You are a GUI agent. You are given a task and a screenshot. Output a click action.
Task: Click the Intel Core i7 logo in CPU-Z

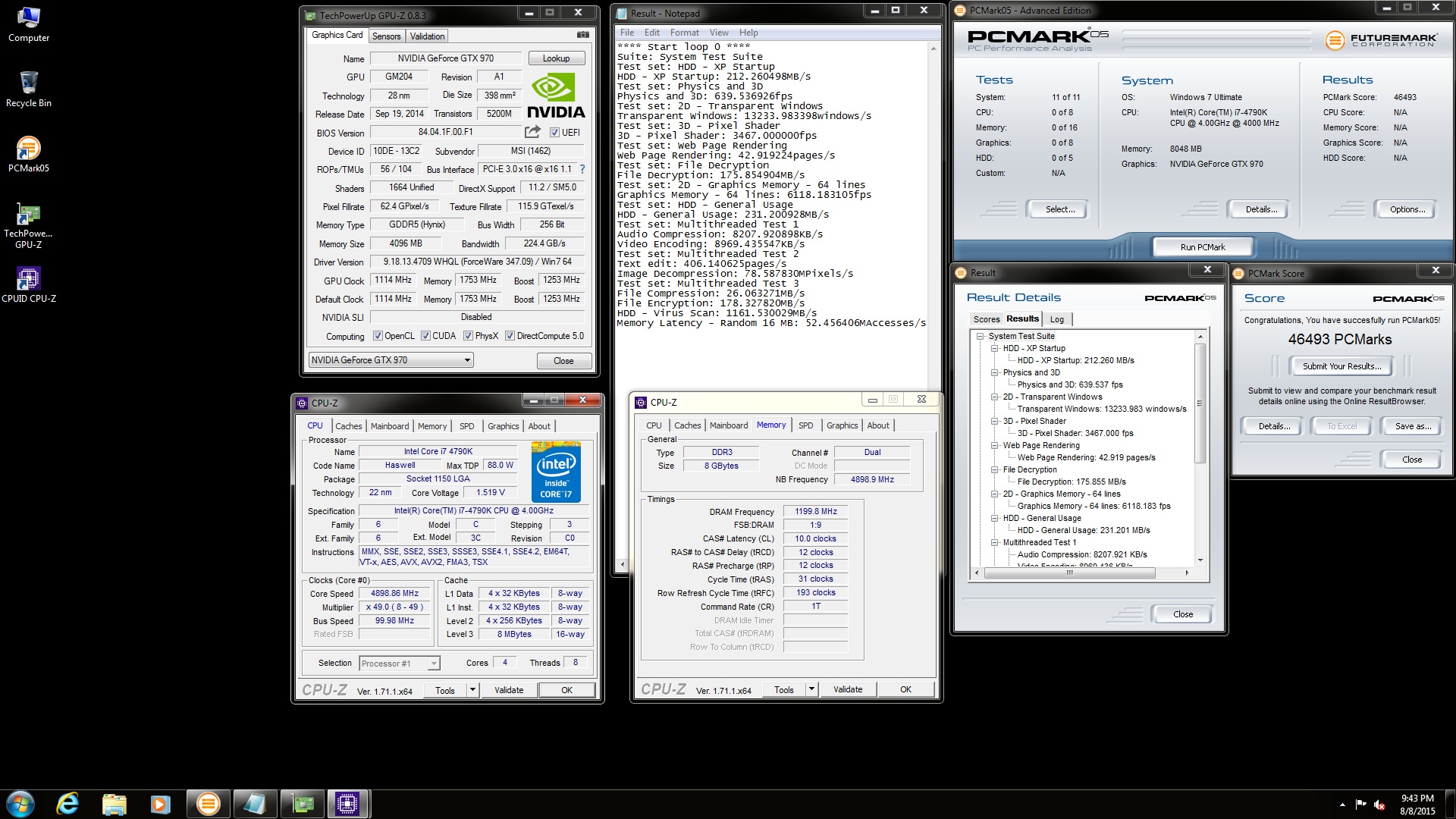pos(556,472)
